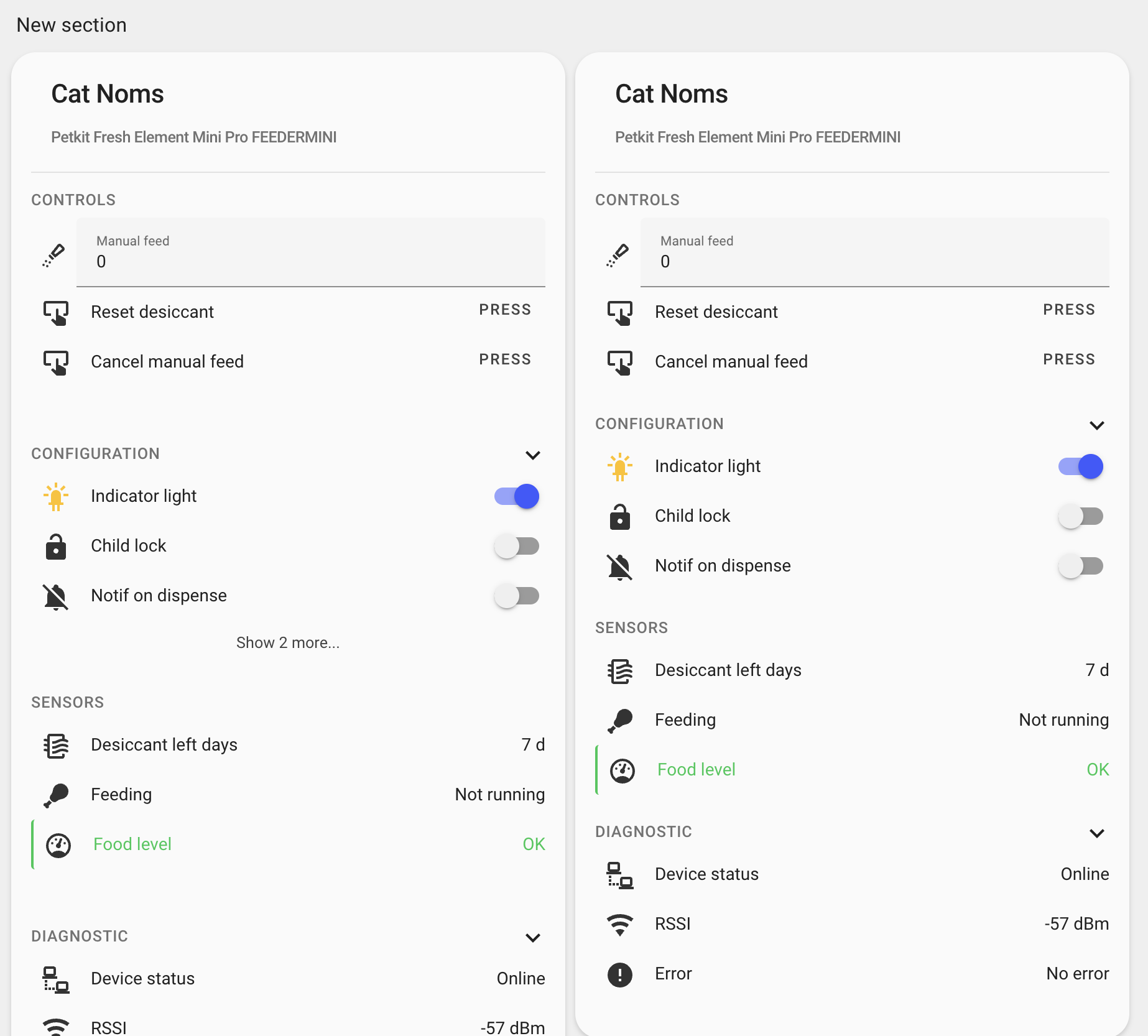Click Show 2 more link
This screenshot has width=1148, height=1036.
point(288,642)
